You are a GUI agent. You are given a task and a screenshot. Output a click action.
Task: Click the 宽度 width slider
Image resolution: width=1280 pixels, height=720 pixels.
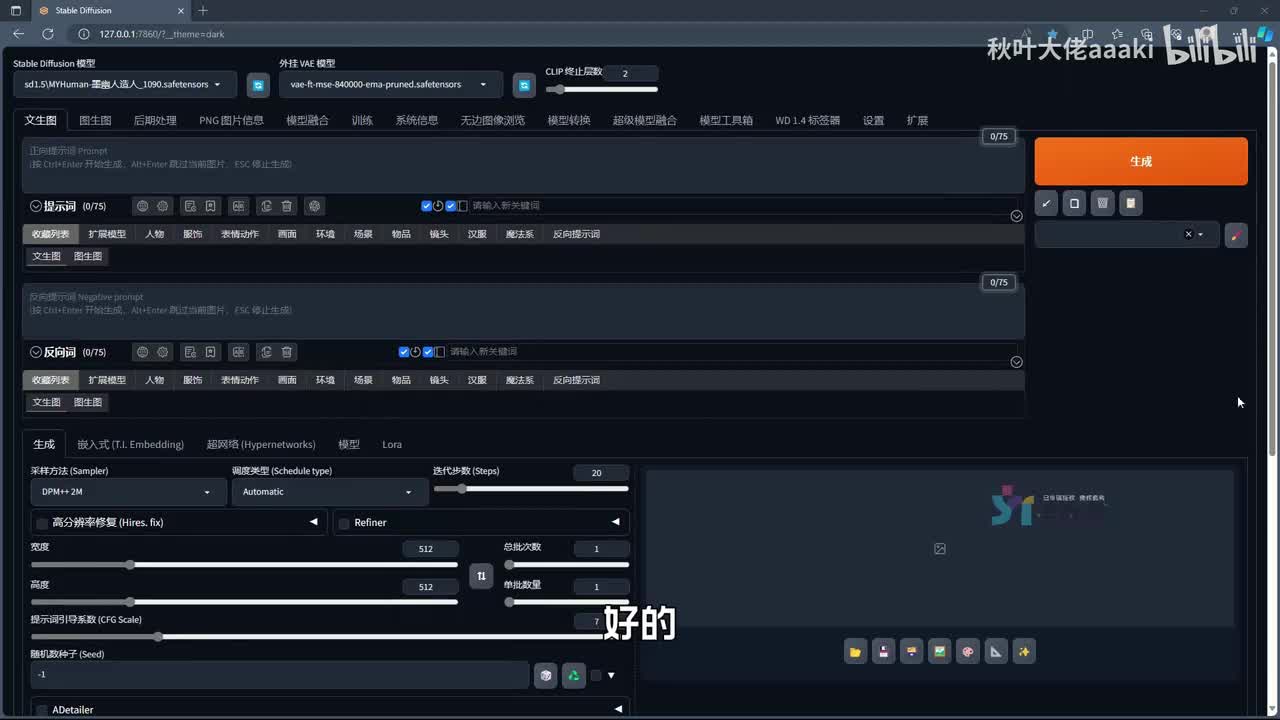pos(244,565)
